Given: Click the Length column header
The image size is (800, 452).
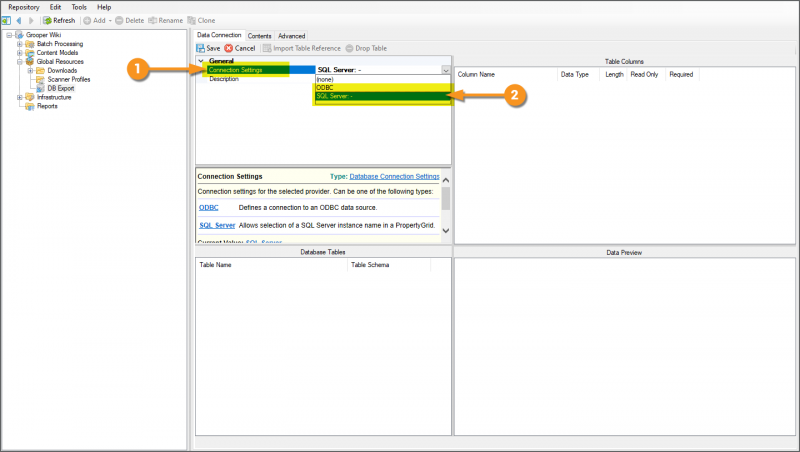Looking at the screenshot, I should pyautogui.click(x=614, y=74).
